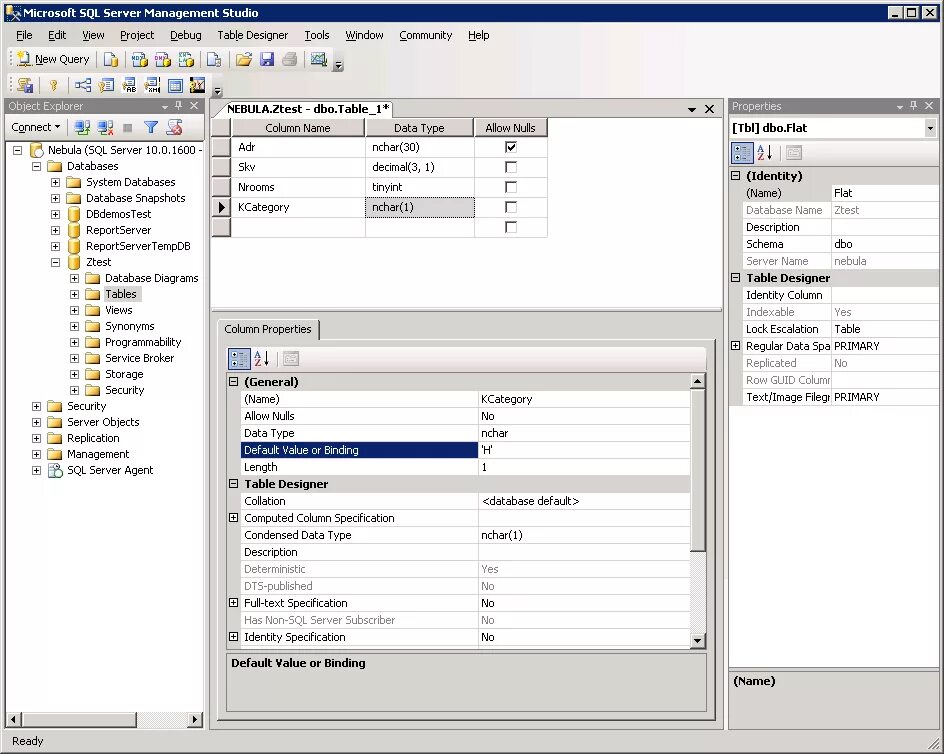Select the NEBULA.Ztest - dbo.Table_1 tab
Viewport: 944px width, 754px height.
pos(308,109)
